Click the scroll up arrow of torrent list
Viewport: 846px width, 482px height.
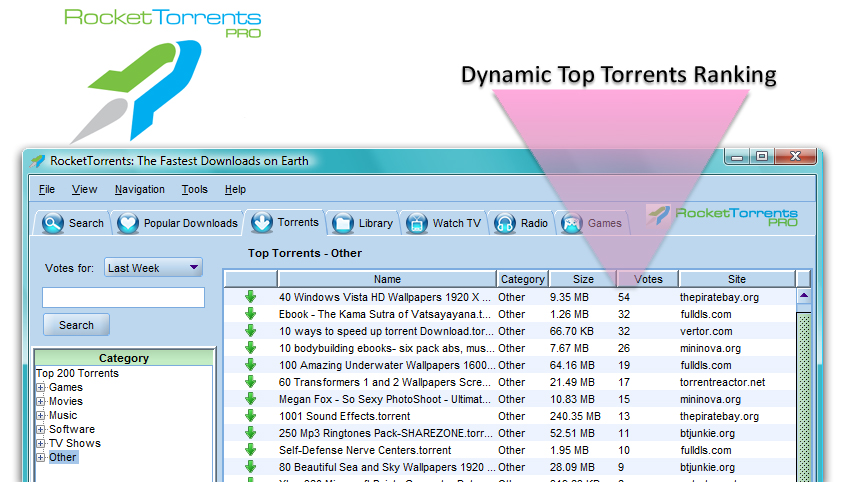tap(804, 296)
